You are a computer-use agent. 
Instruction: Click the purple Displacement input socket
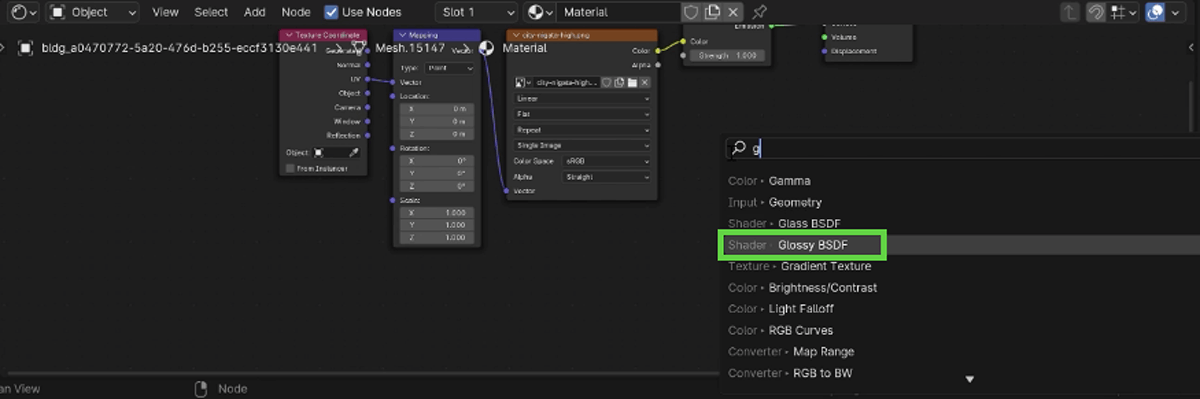824,51
